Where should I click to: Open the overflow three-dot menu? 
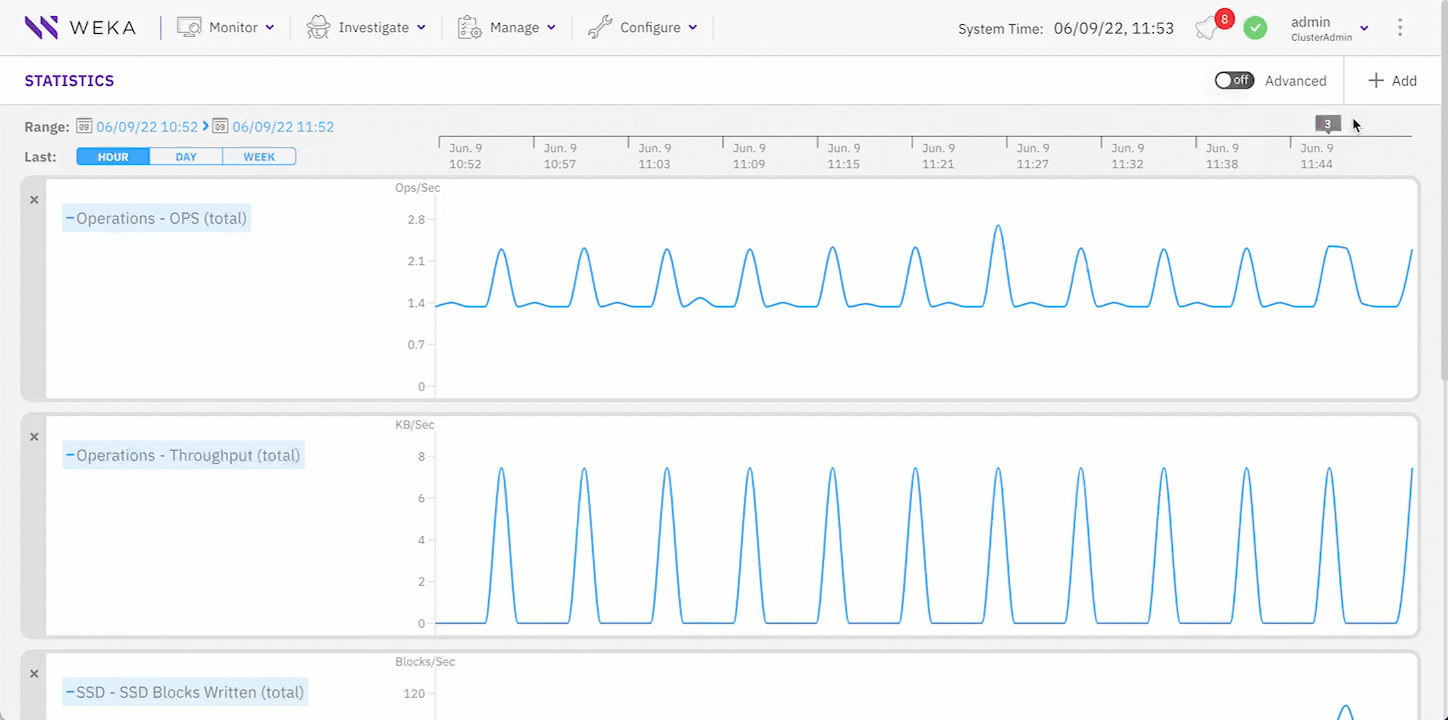pyautogui.click(x=1401, y=27)
